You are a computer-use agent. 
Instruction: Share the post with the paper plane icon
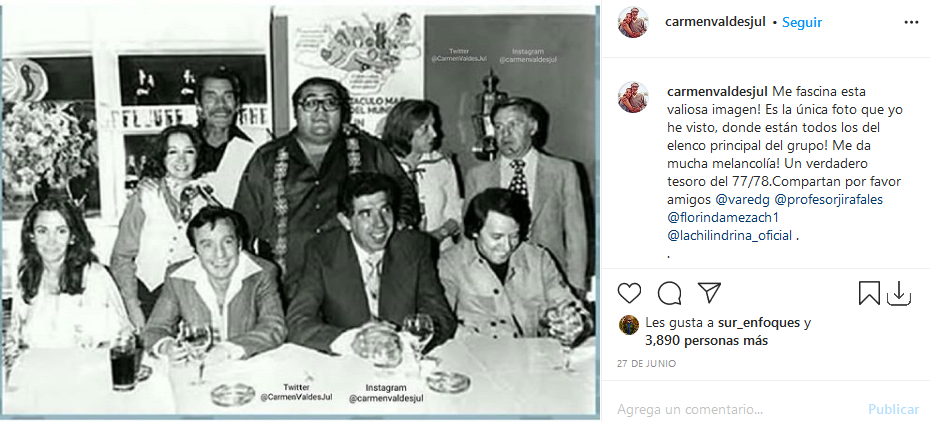(709, 293)
